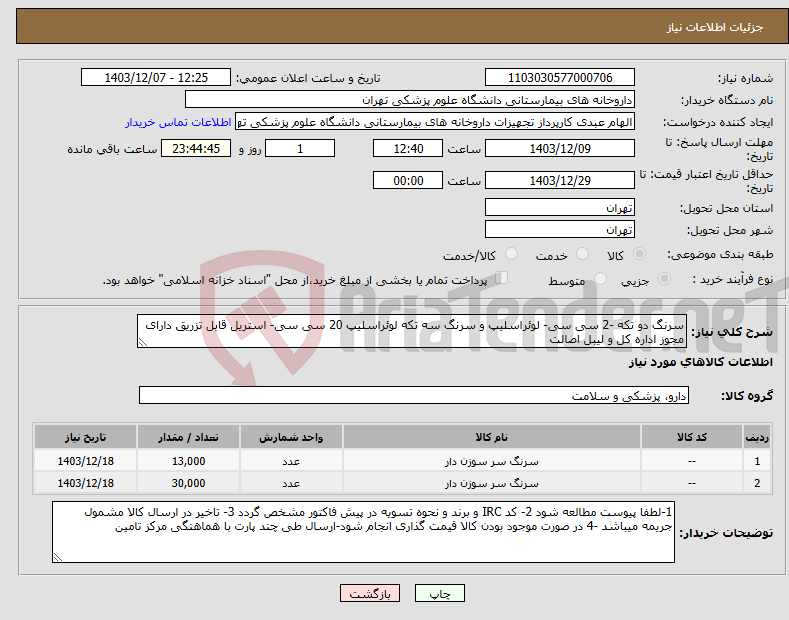This screenshot has width=789, height=620.
Task: Select the کالا radio button
Action: click(x=639, y=254)
